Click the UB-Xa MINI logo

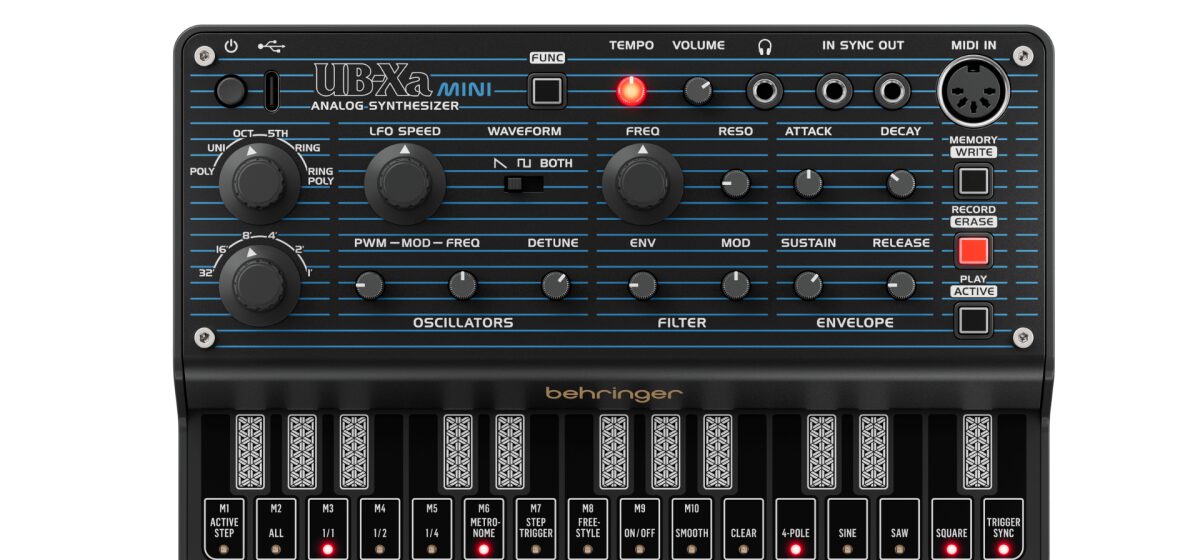(x=403, y=82)
